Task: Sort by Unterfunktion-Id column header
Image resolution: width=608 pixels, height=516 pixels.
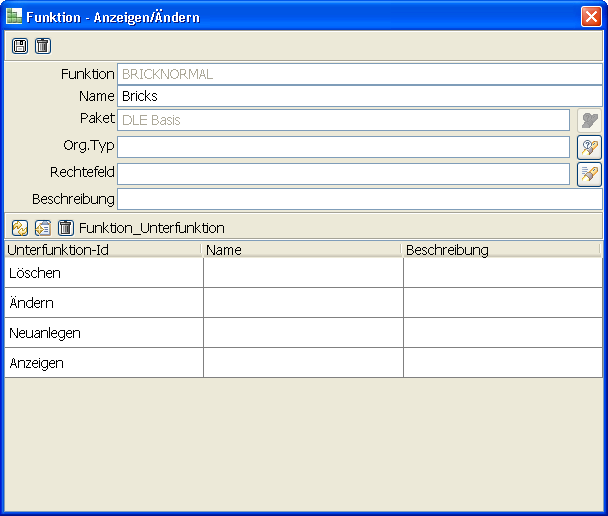Action: [x=101, y=250]
